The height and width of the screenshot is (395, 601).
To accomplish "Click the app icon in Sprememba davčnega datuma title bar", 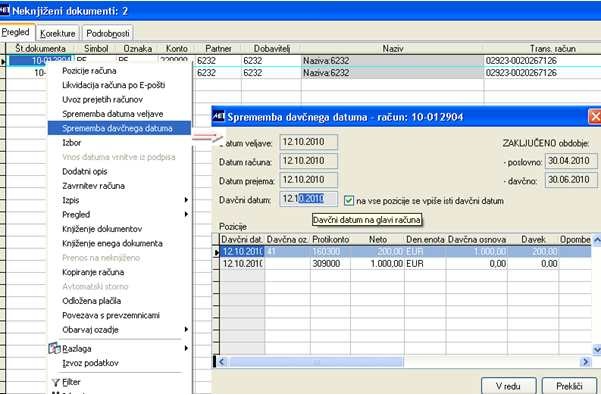I will 218,116.
